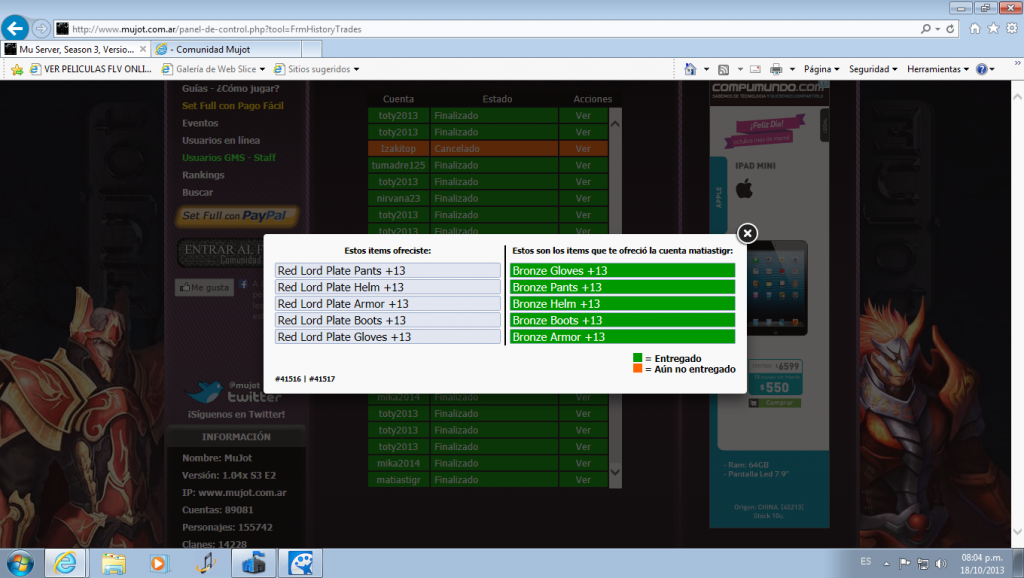Open Internet Explorer from the taskbar
Screen dimensions: 1024x578
coord(65,562)
